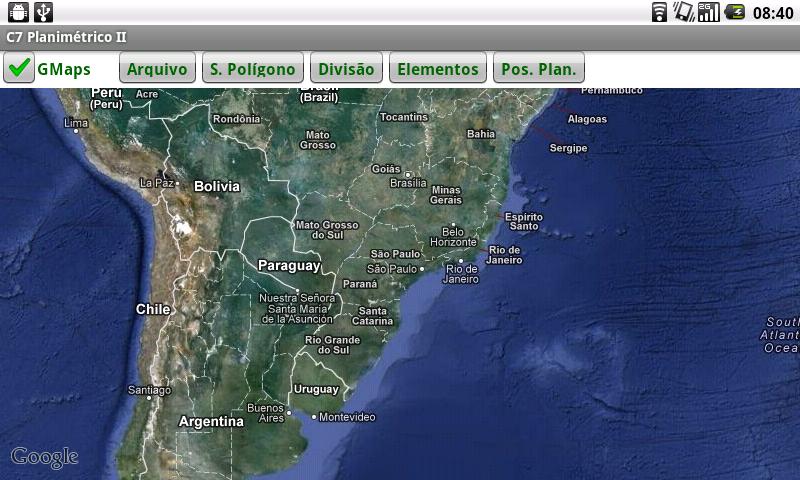
Task: Open the Pos. Plan. button
Action: [539, 68]
